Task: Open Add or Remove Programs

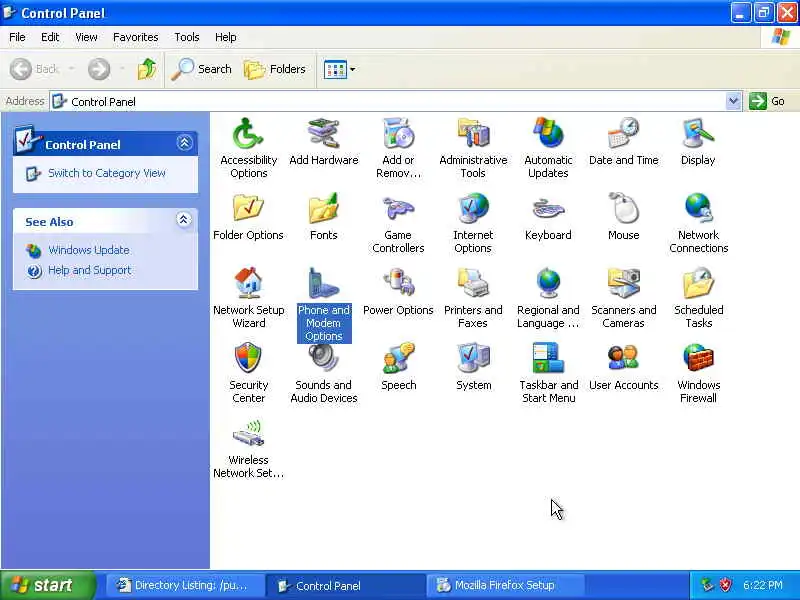Action: tap(398, 148)
